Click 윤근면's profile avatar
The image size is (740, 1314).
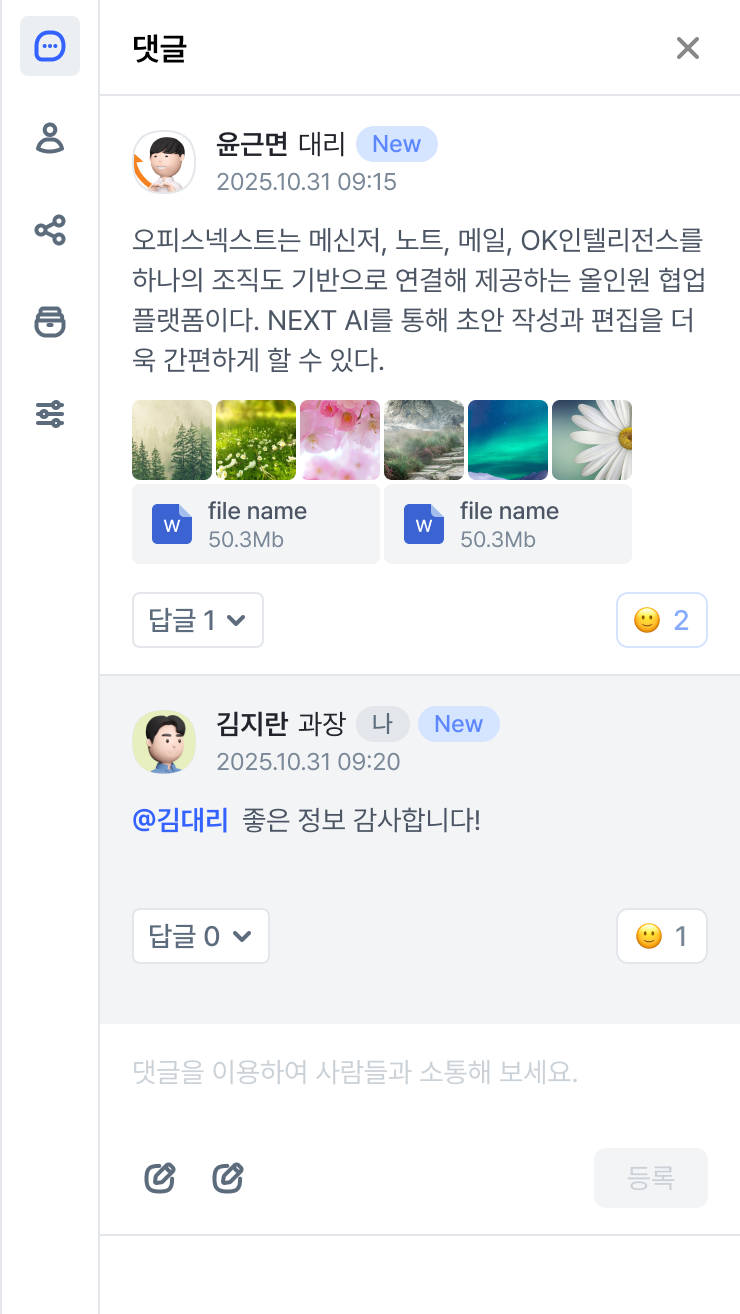pyautogui.click(x=164, y=162)
